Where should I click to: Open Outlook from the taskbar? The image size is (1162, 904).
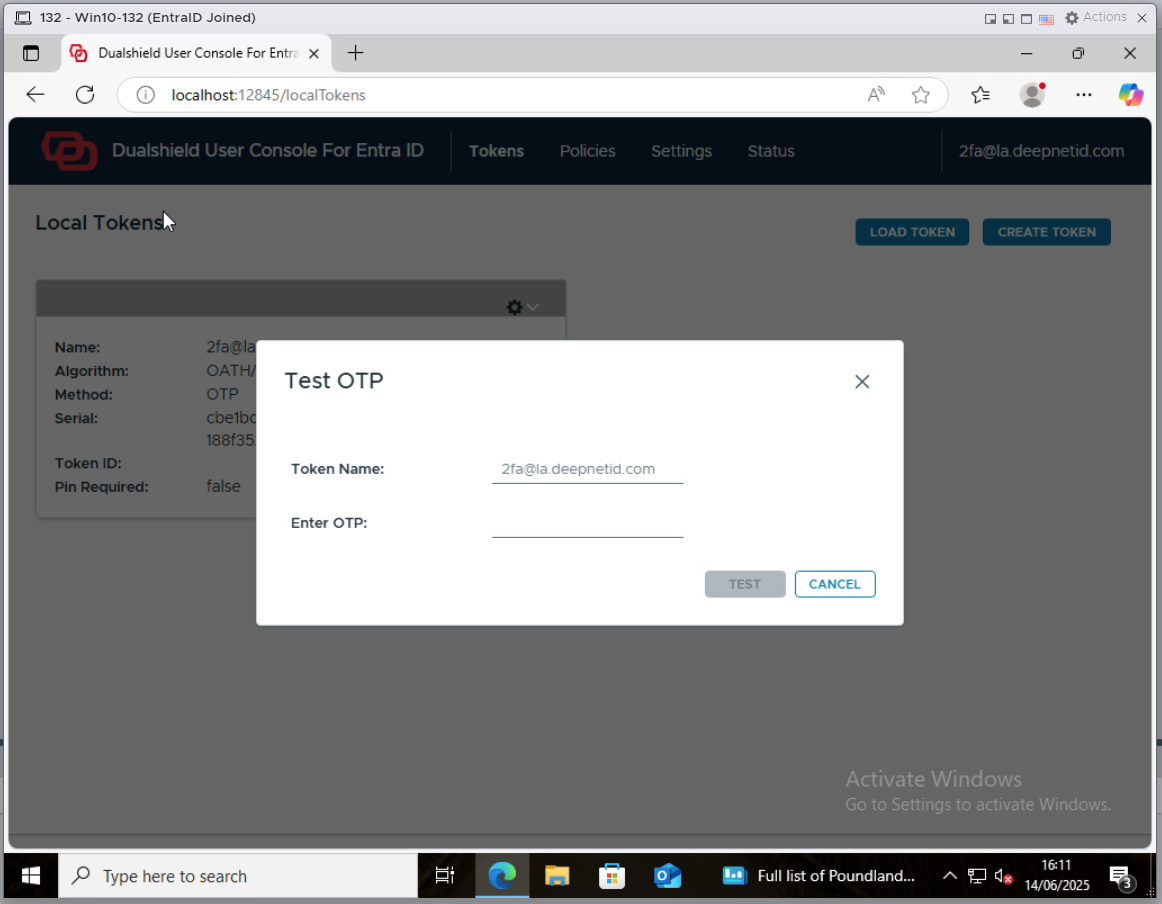click(666, 876)
